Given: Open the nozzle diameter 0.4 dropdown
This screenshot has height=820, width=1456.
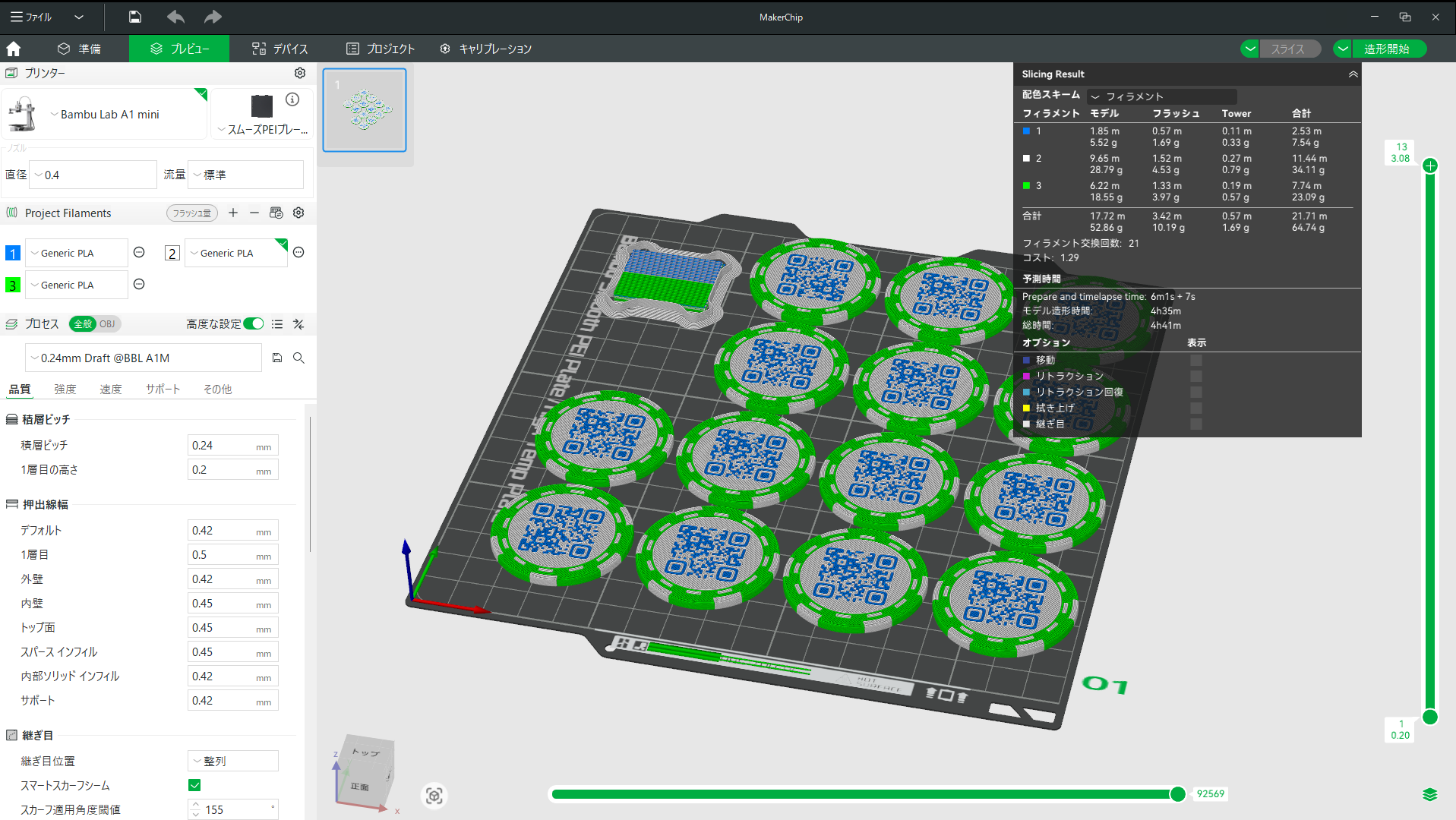Looking at the screenshot, I should click(94, 175).
